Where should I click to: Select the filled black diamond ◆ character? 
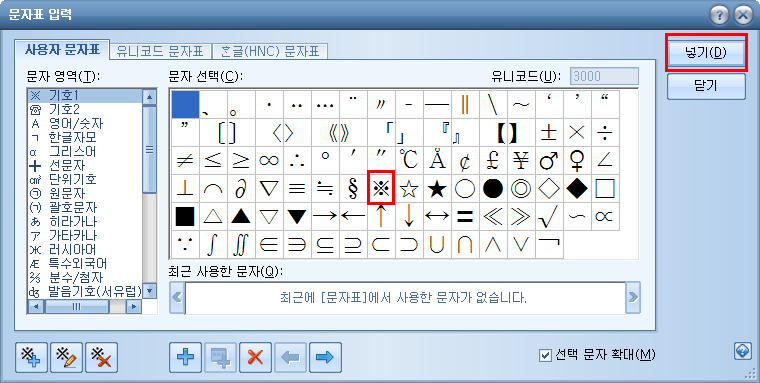(x=577, y=189)
